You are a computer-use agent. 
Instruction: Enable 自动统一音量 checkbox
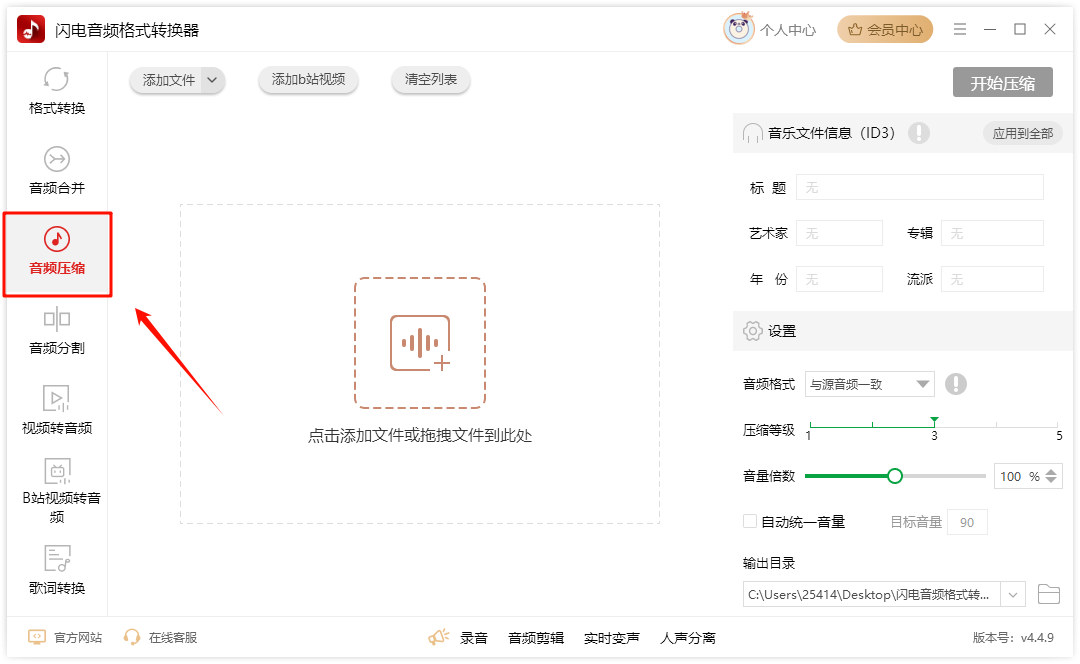point(750,521)
